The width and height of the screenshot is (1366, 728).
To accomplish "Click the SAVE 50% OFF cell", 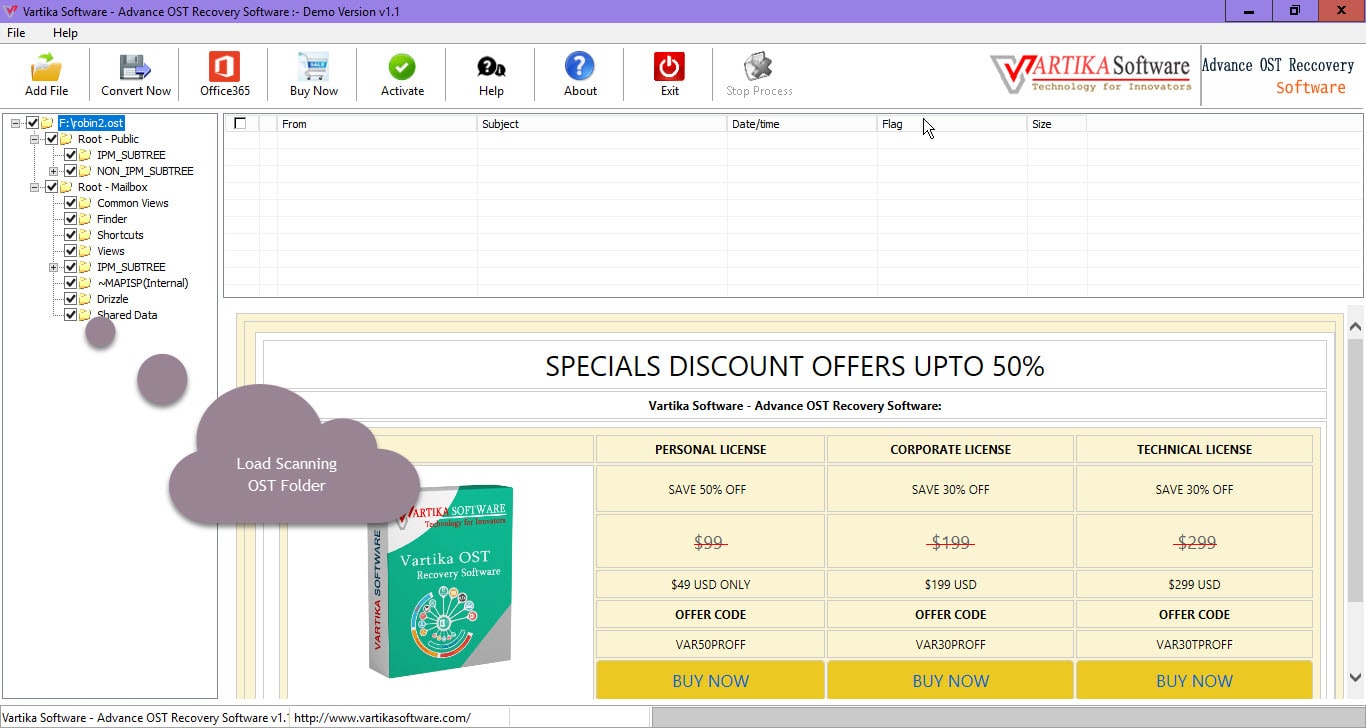I will tap(710, 490).
